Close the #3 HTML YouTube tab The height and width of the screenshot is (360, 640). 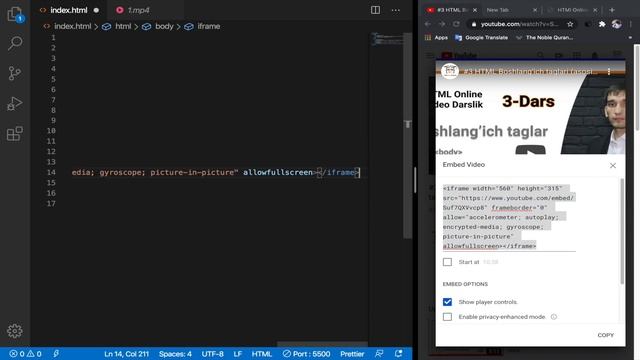pos(475,10)
